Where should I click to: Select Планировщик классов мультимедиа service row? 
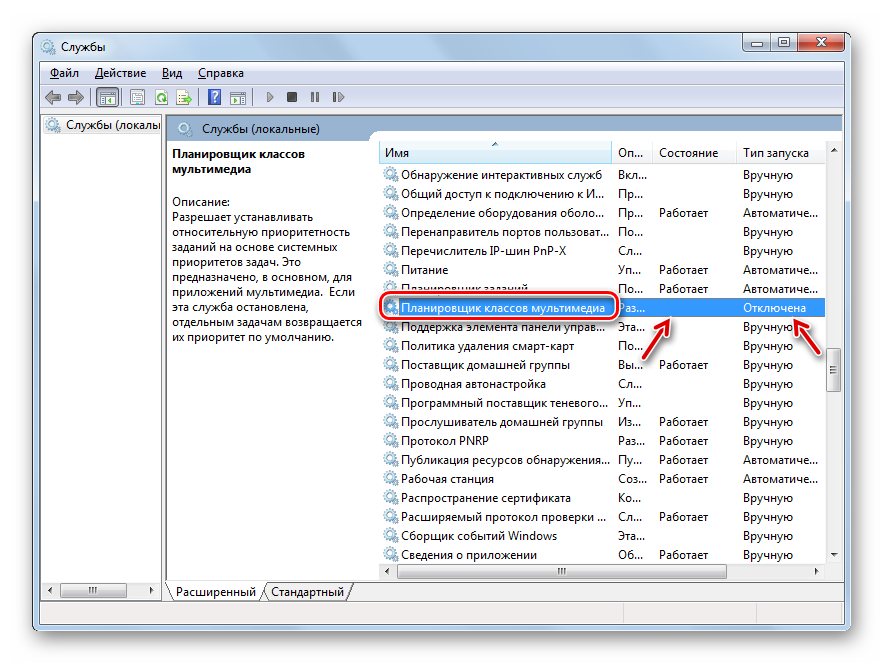pos(602,308)
